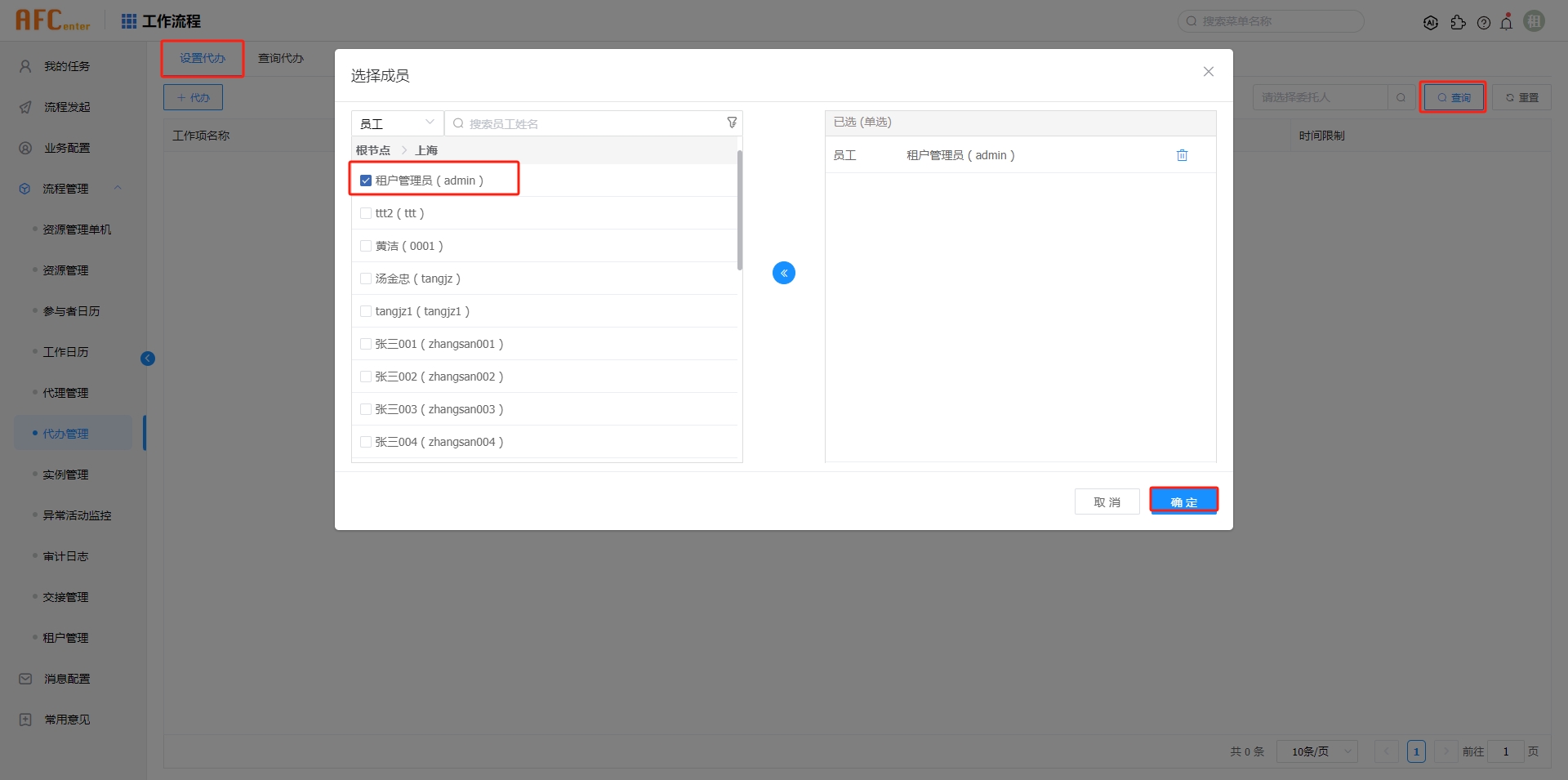Click the filter funnel icon in member search
This screenshot has height=780, width=1568.
tap(731, 123)
